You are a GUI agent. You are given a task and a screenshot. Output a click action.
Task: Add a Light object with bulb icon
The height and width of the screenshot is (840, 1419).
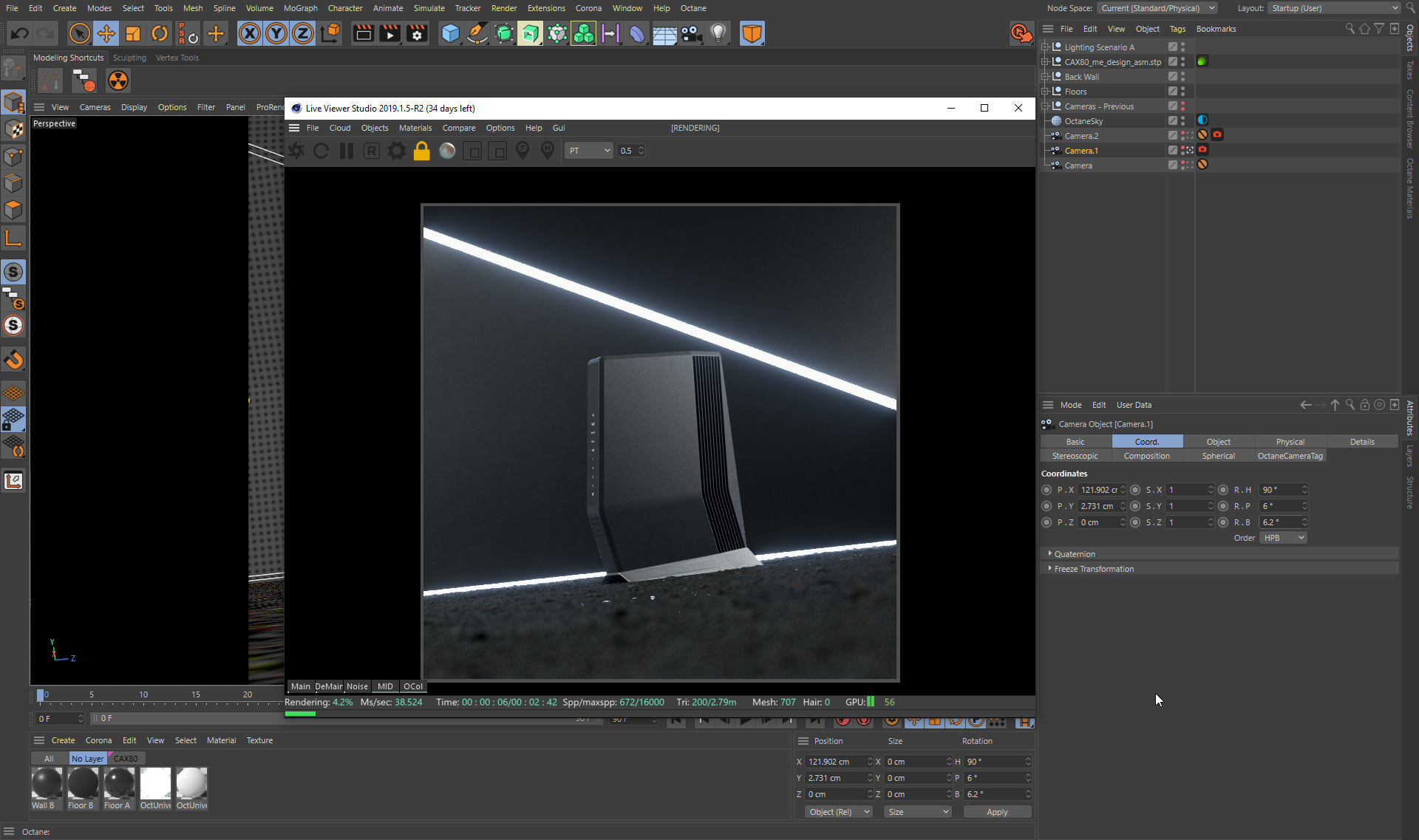(x=718, y=33)
